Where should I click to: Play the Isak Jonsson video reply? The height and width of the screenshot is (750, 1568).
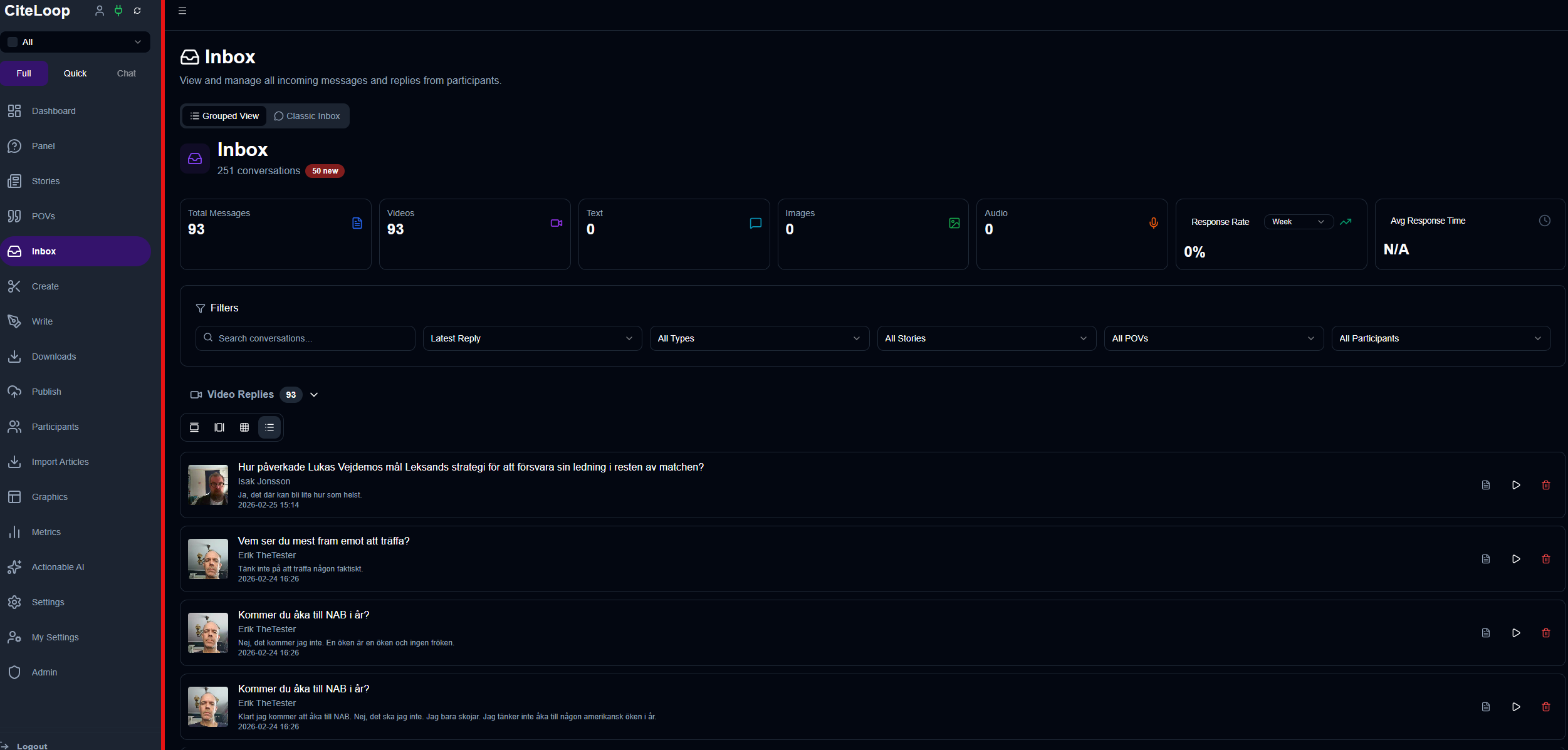1516,485
